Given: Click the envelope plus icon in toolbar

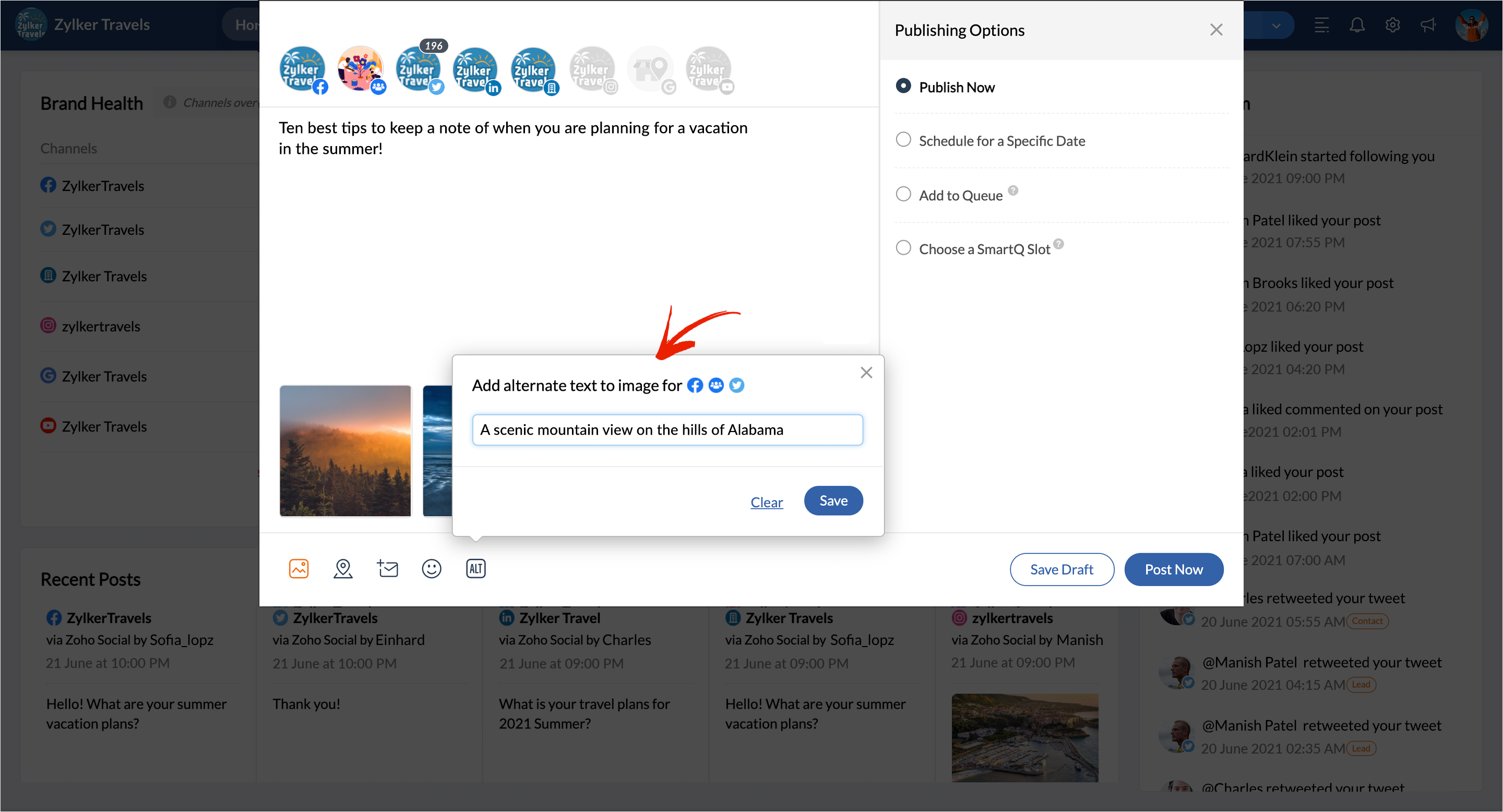Looking at the screenshot, I should pyautogui.click(x=387, y=568).
